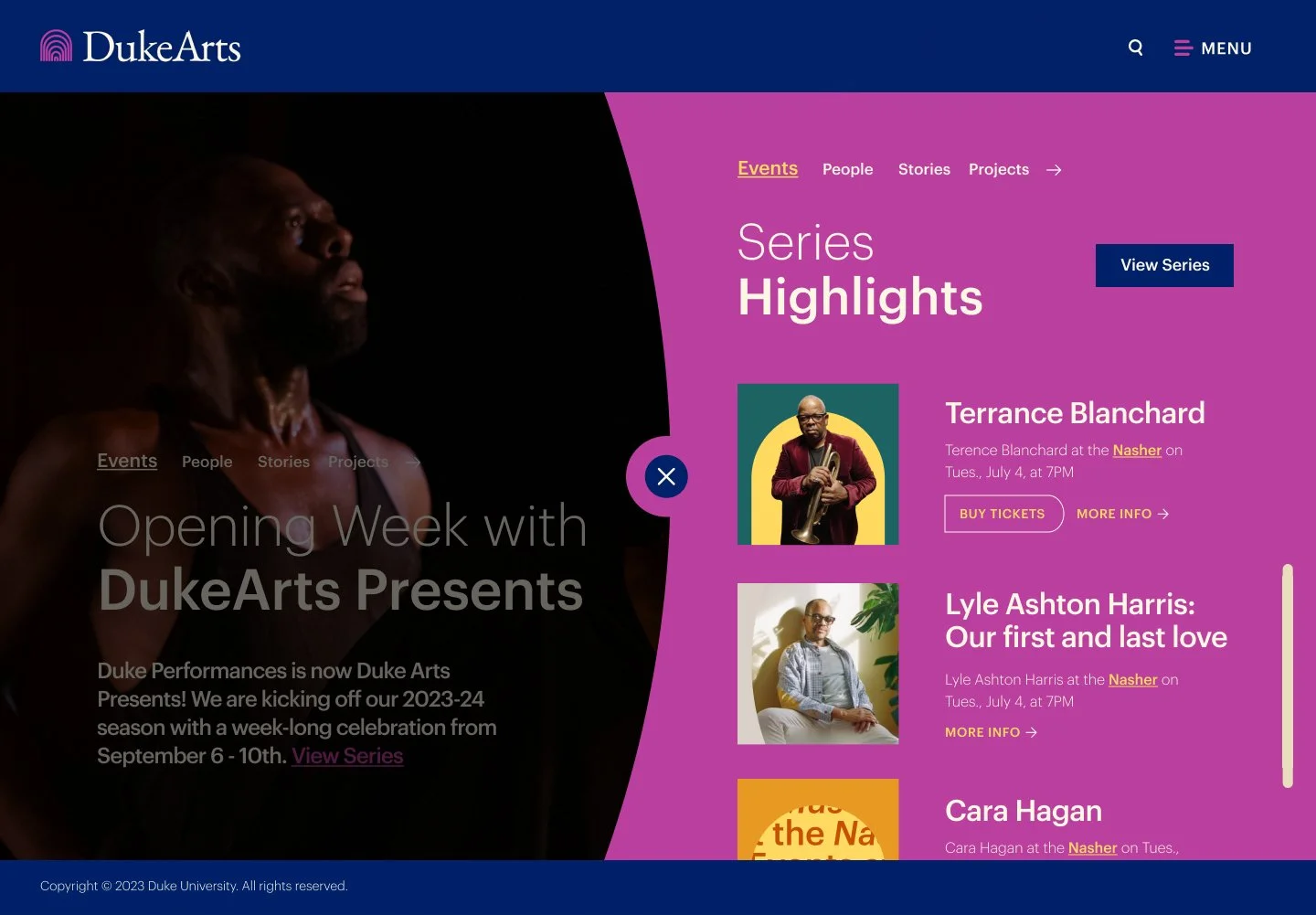Select the People tab in the pink panel
The width and height of the screenshot is (1316, 915).
[847, 169]
